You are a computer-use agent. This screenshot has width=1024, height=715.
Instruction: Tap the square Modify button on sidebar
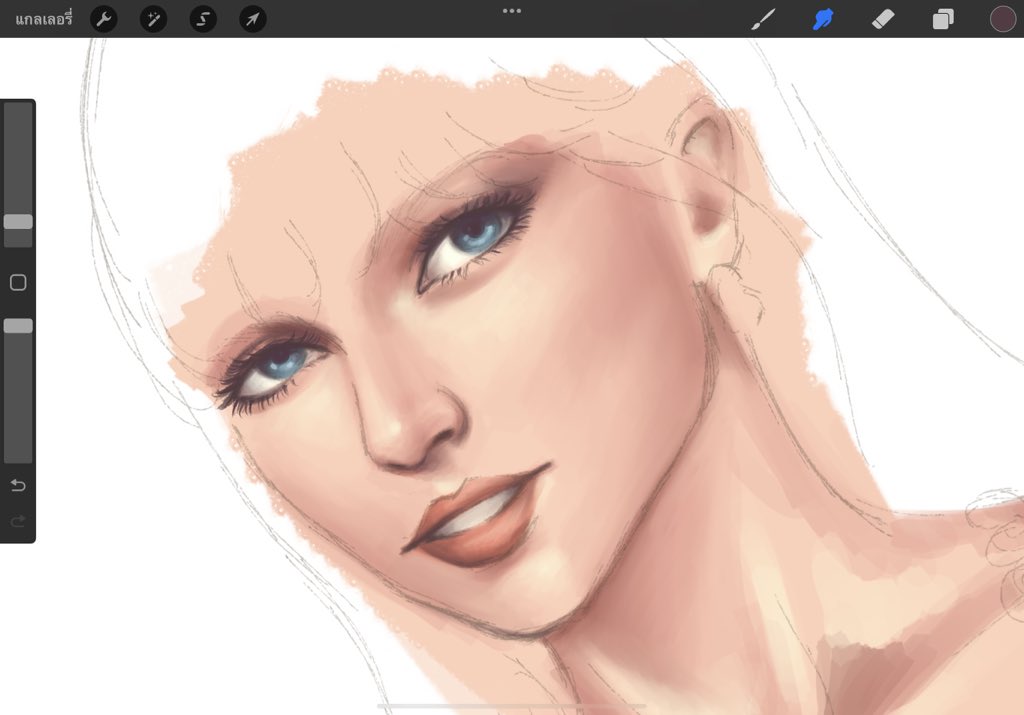pos(18,282)
